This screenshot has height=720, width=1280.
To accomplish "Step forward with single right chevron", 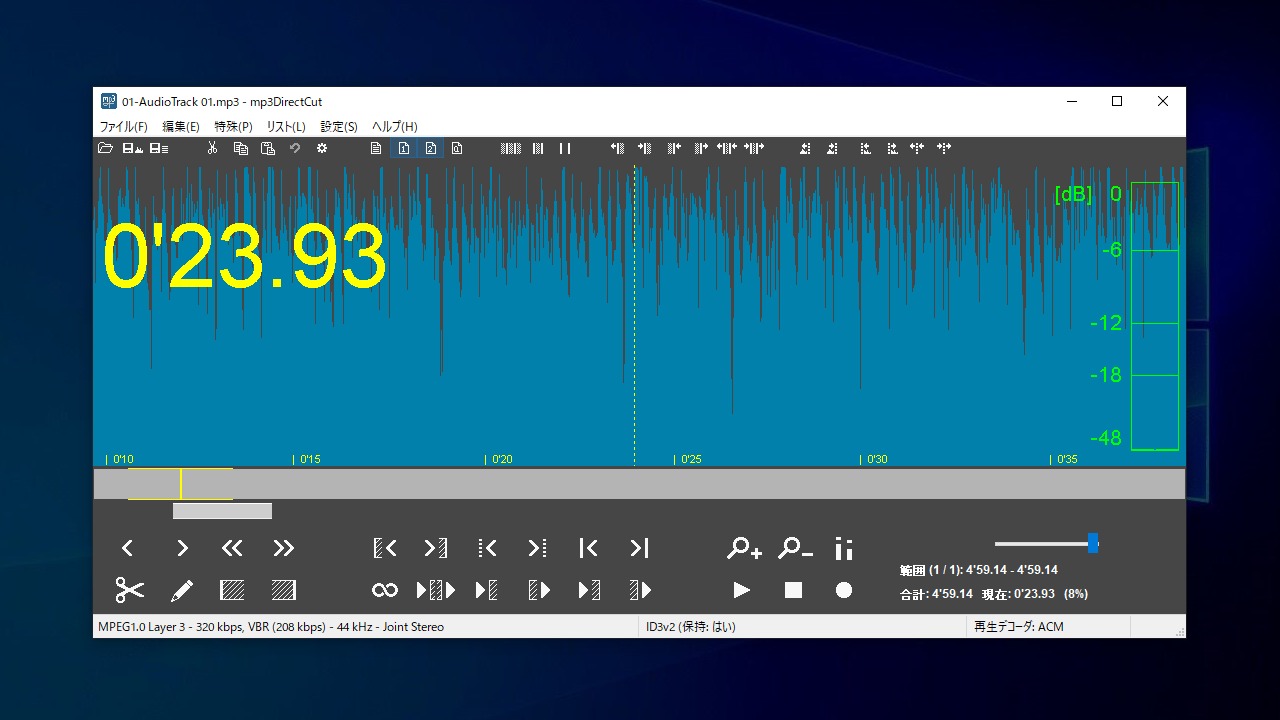I will [x=182, y=548].
